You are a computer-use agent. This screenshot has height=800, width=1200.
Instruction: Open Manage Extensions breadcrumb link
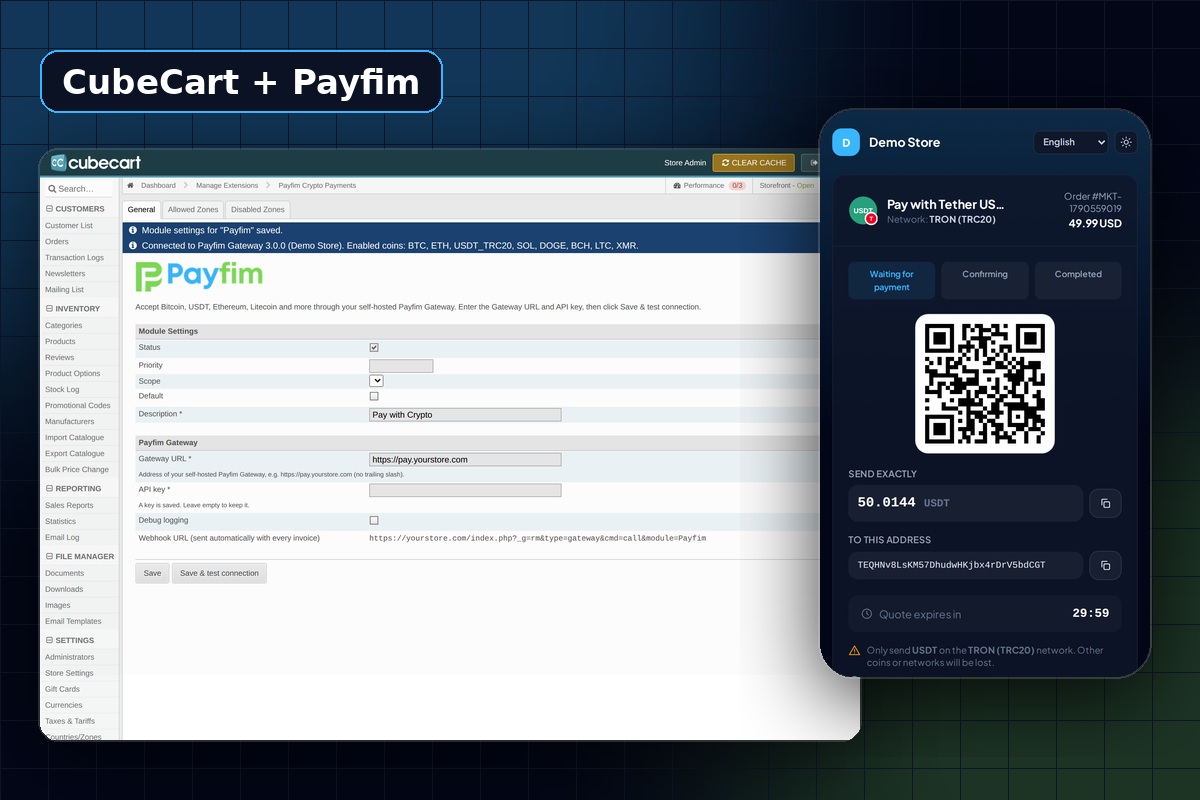227,185
